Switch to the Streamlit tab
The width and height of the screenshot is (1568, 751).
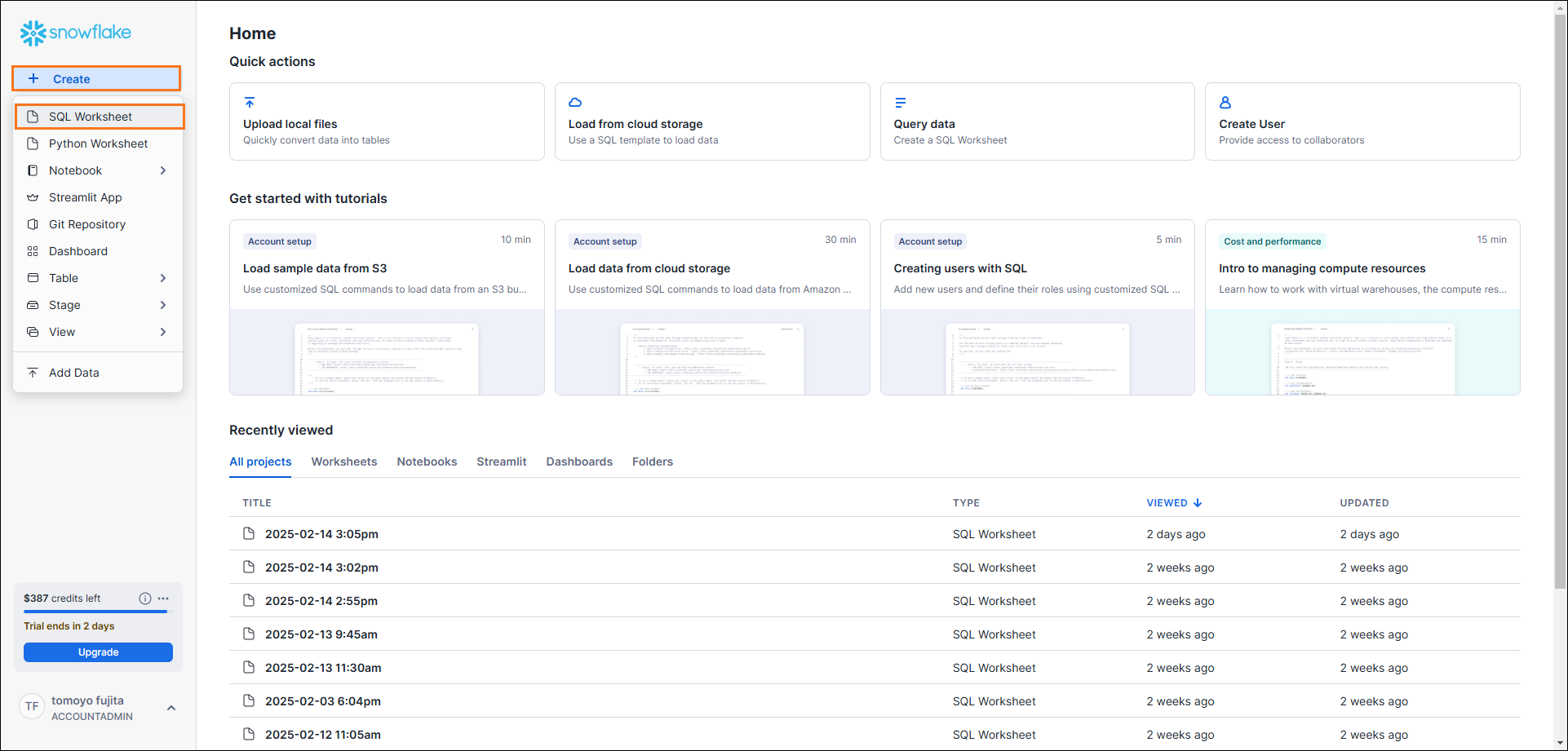coord(502,462)
